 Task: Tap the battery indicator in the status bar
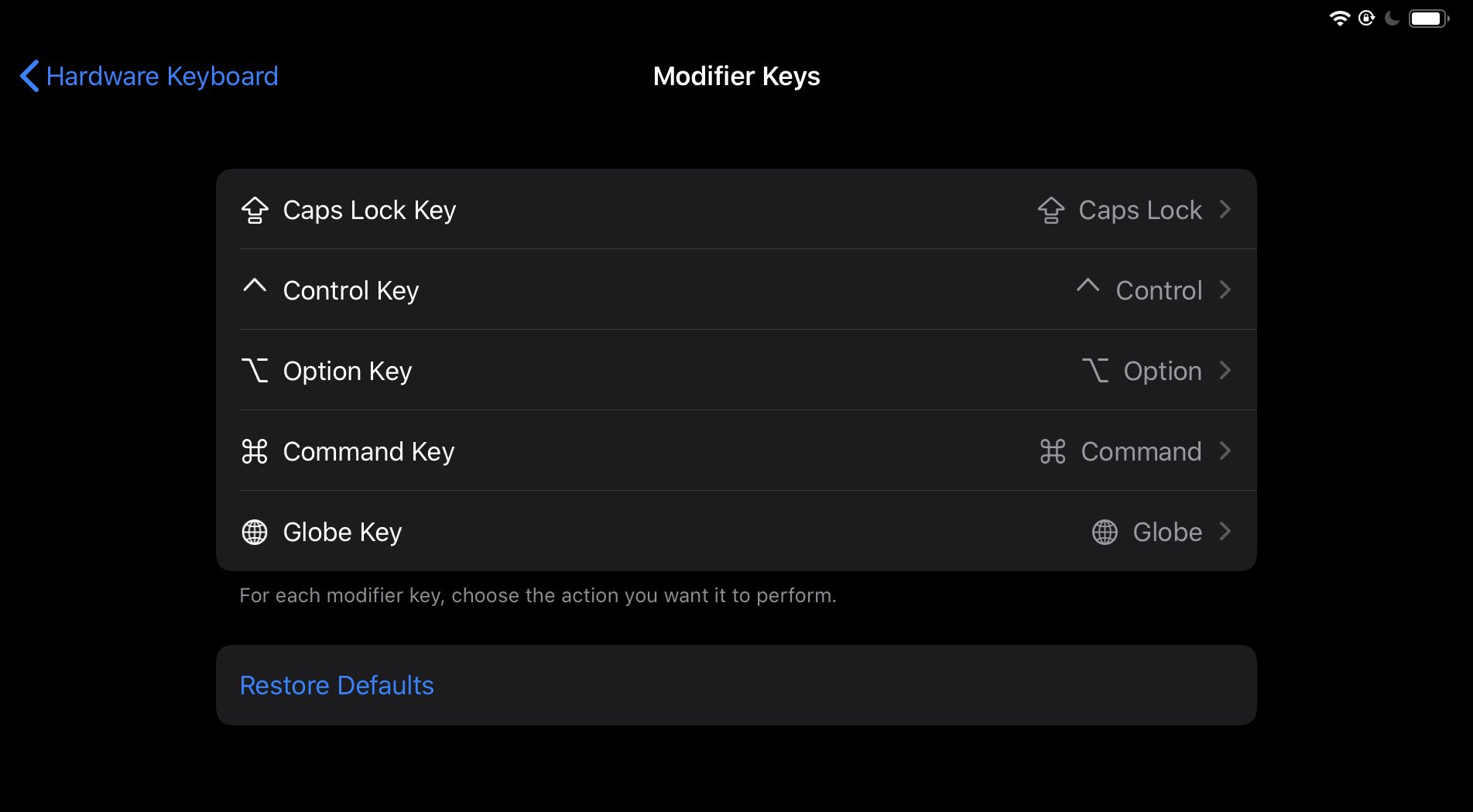pos(1427,17)
